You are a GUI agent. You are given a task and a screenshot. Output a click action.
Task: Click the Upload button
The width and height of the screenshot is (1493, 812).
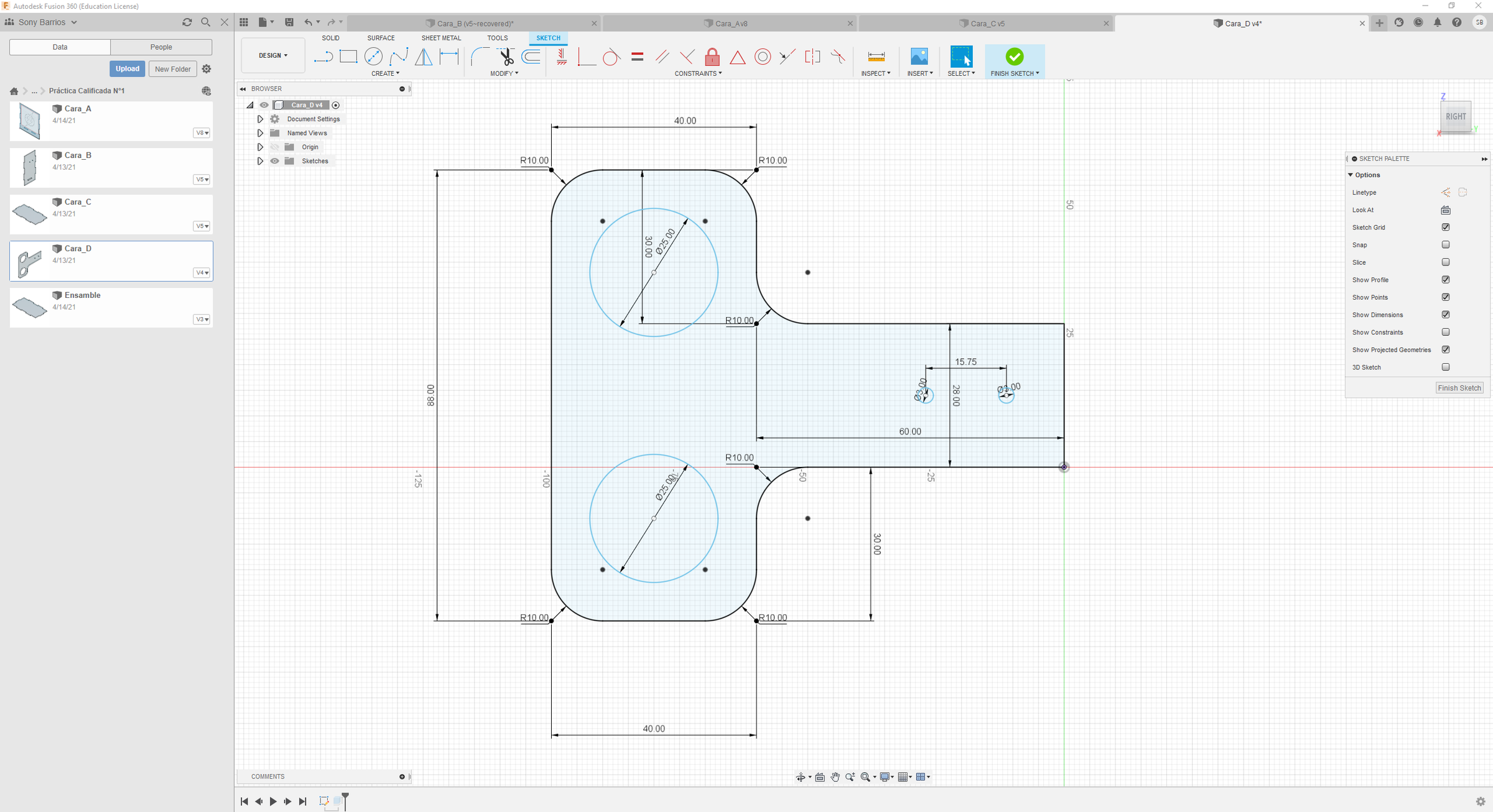click(x=128, y=68)
